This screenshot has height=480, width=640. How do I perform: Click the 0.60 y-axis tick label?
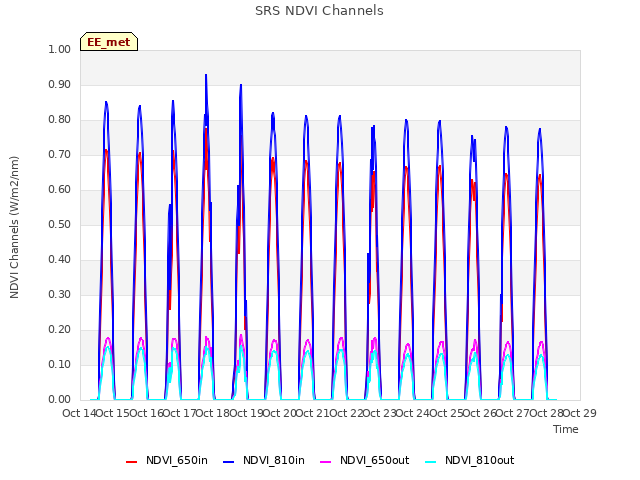click(60, 189)
